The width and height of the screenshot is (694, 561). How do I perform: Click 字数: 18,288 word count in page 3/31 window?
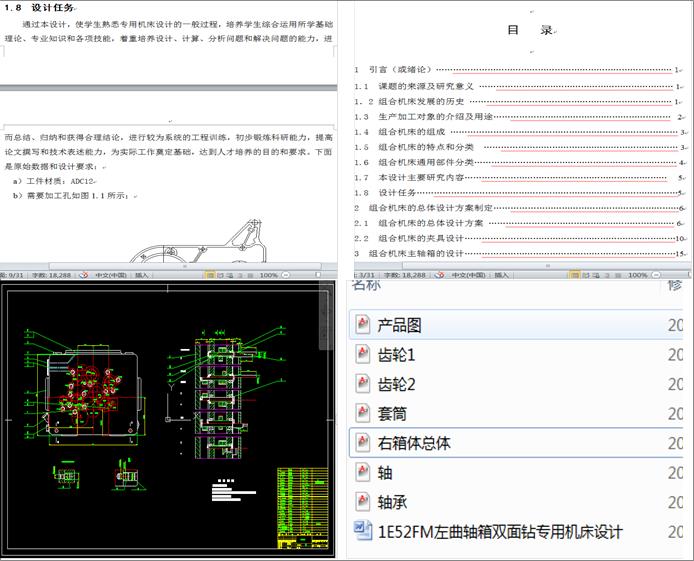(x=404, y=275)
